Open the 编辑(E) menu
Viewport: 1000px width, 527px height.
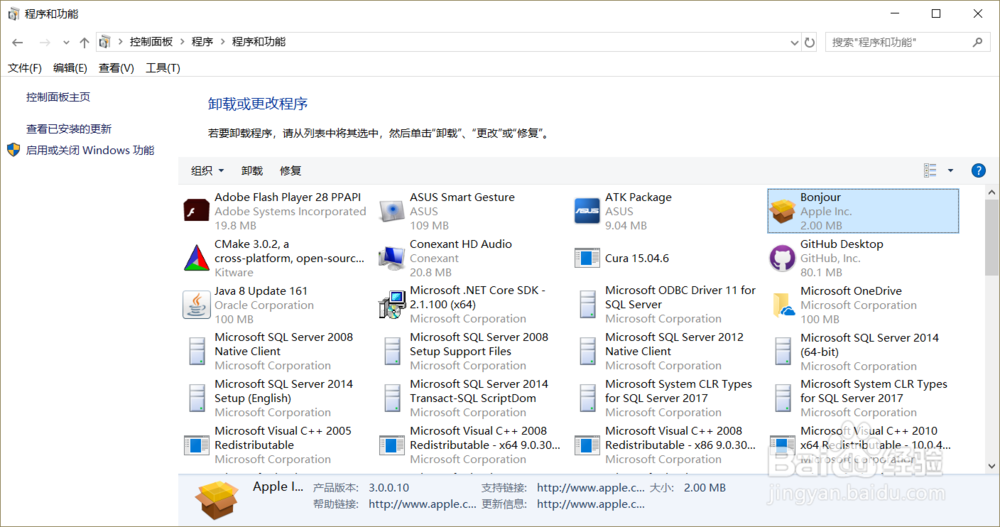70,68
